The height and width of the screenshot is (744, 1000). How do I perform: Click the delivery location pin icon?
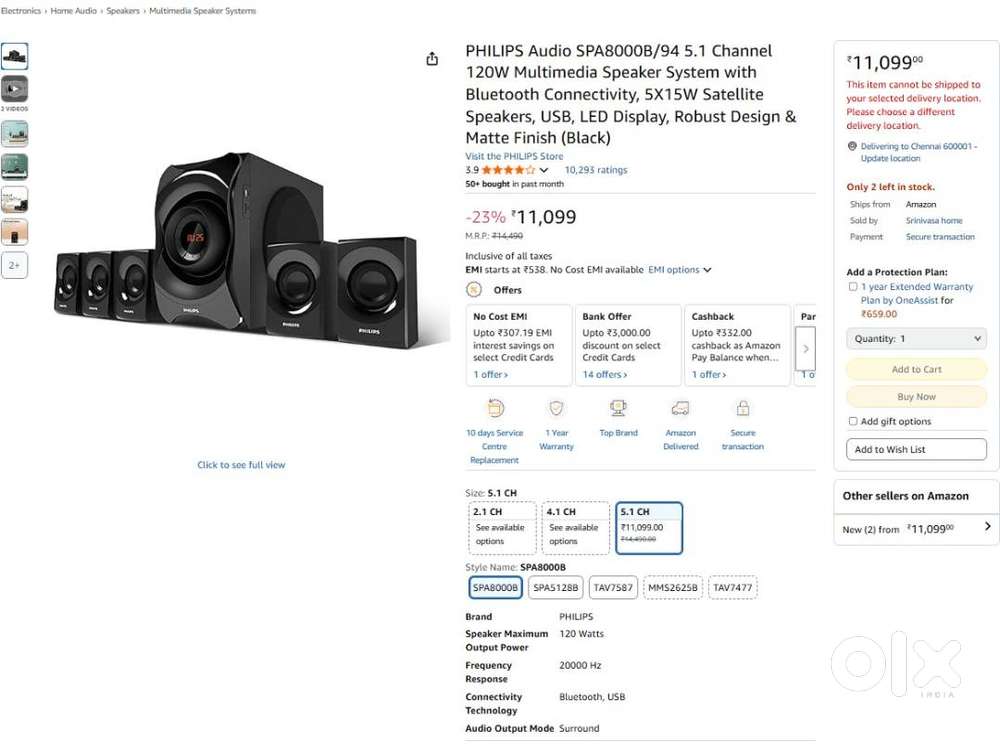click(852, 147)
